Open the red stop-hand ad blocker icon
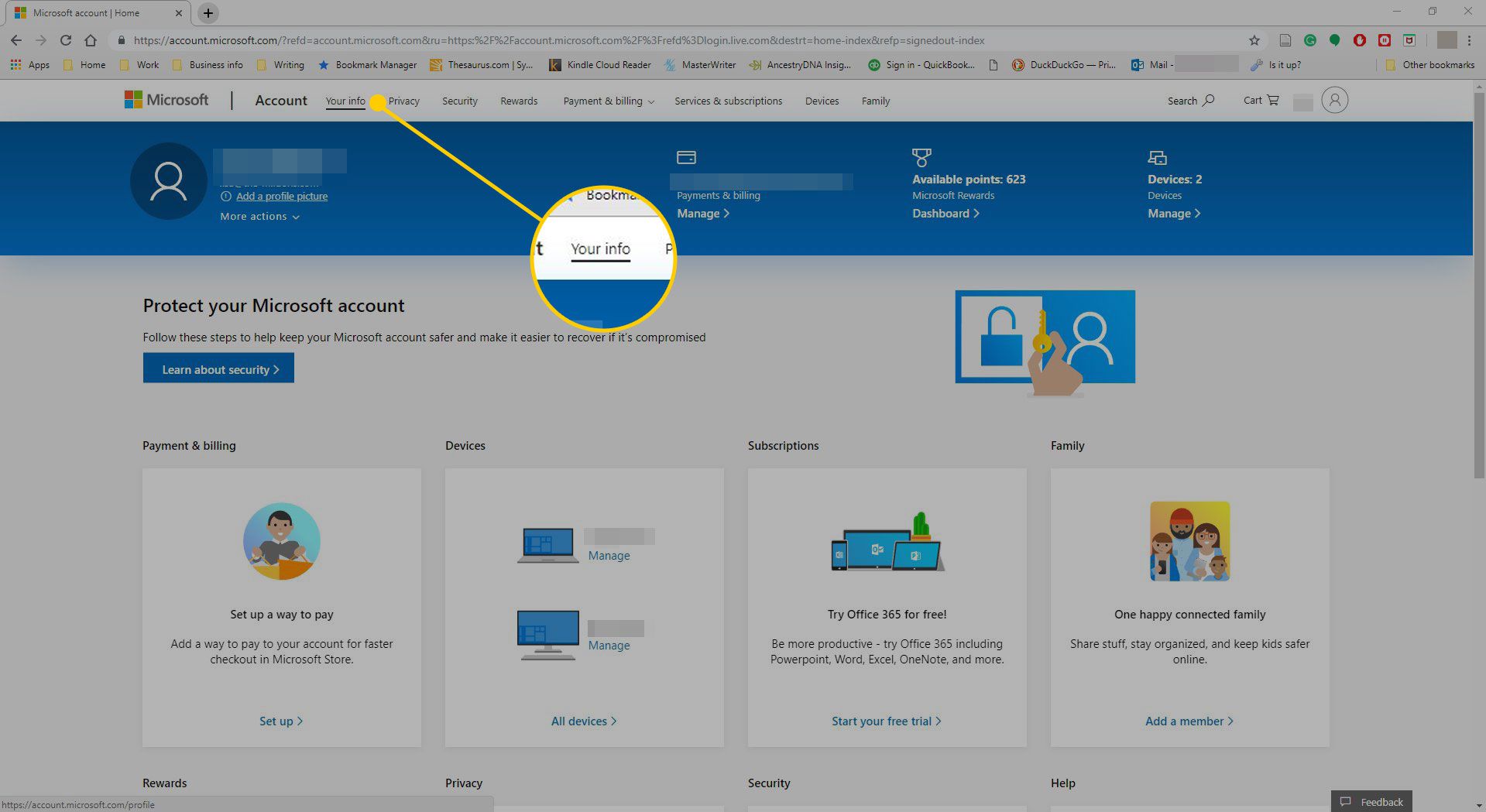This screenshot has height=812, width=1486. tap(1360, 40)
